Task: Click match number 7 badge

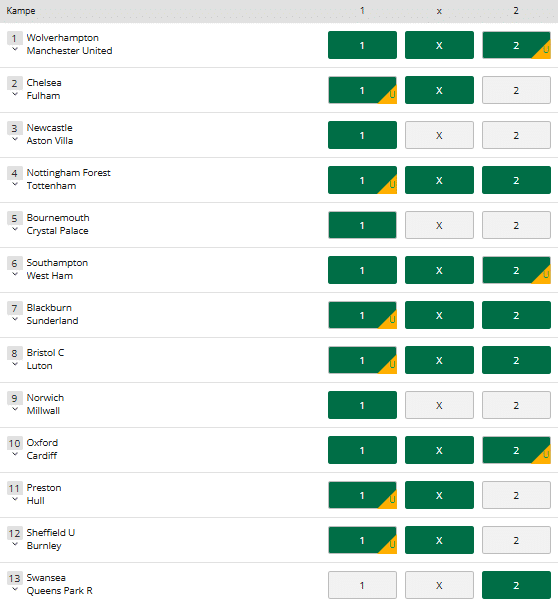Action: (x=14, y=308)
